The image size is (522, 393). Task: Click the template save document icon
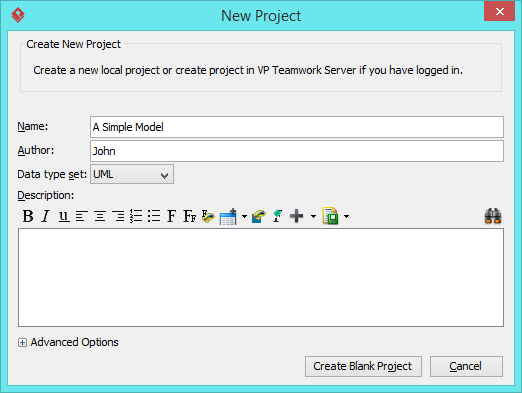coord(330,216)
